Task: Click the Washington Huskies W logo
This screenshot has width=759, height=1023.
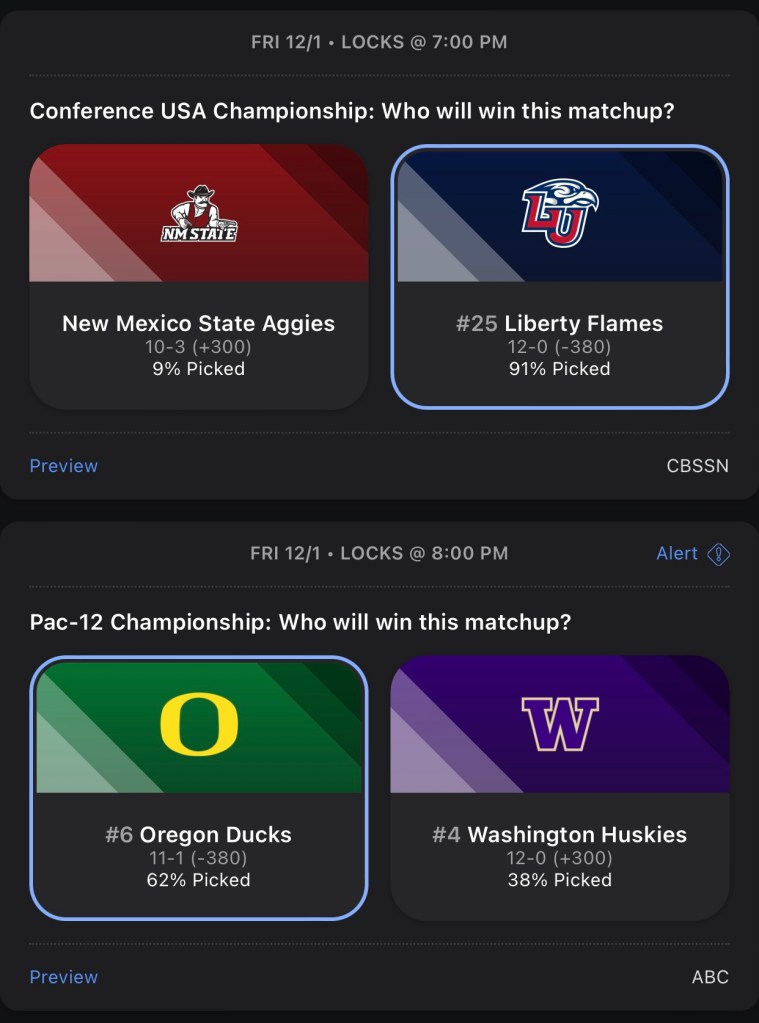Action: (x=559, y=724)
